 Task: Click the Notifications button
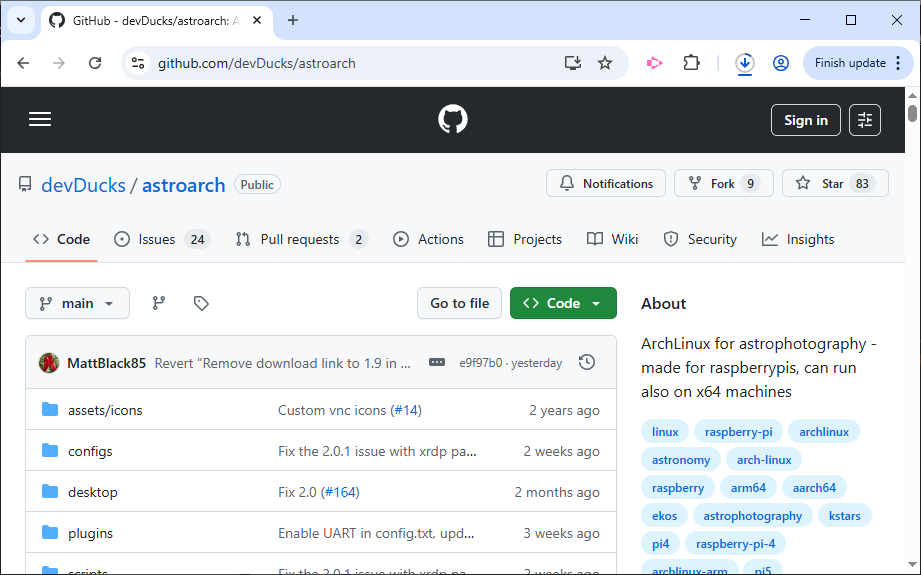coord(606,183)
